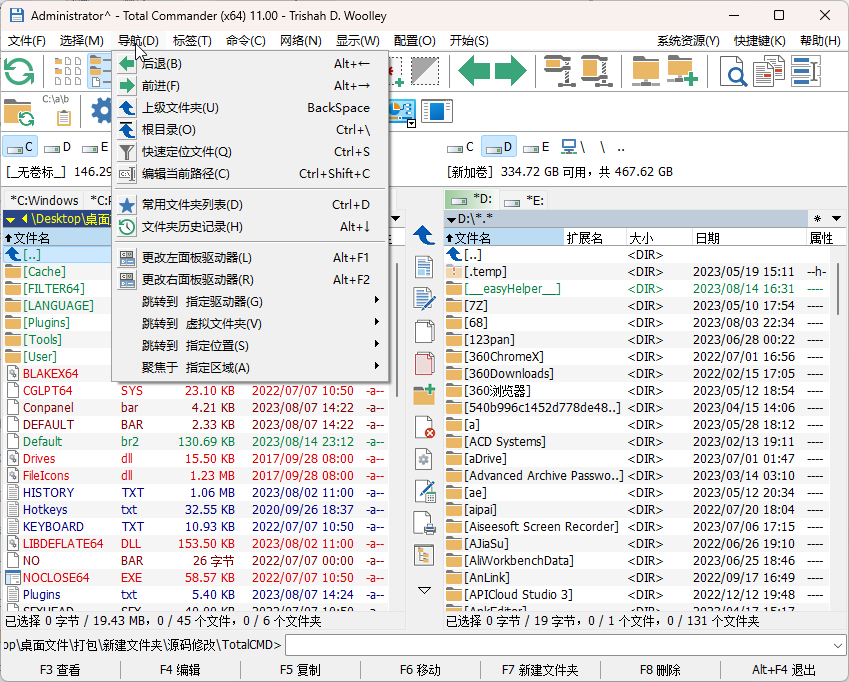Click the large green back arrow icon
This screenshot has width=849, height=682.
coord(474,71)
